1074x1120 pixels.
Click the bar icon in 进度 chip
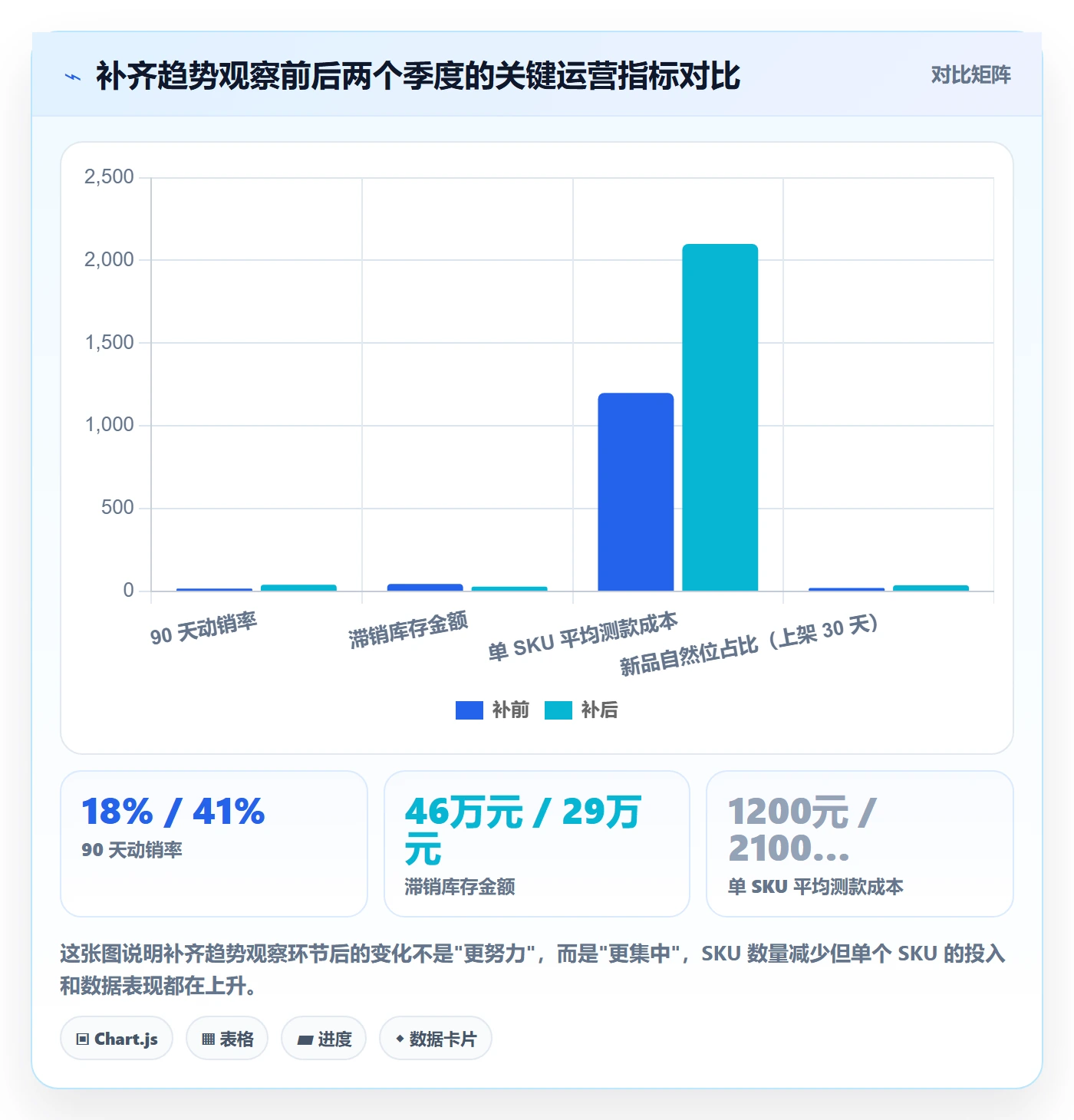click(x=305, y=1040)
